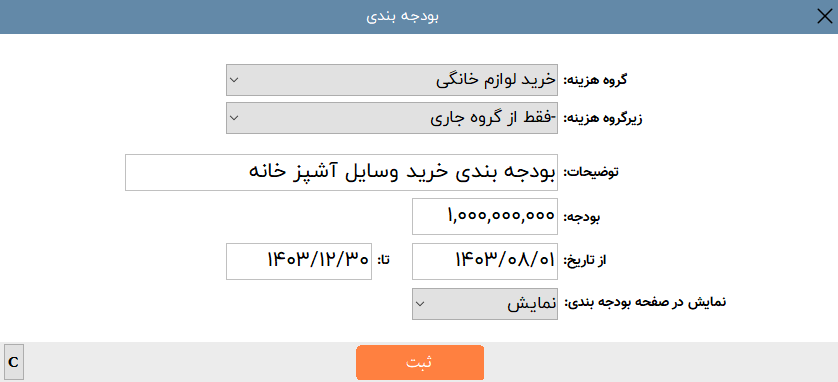Screen dimensions: 838x382
Task: Select the از تاریخ start date field
Action: [x=485, y=261]
